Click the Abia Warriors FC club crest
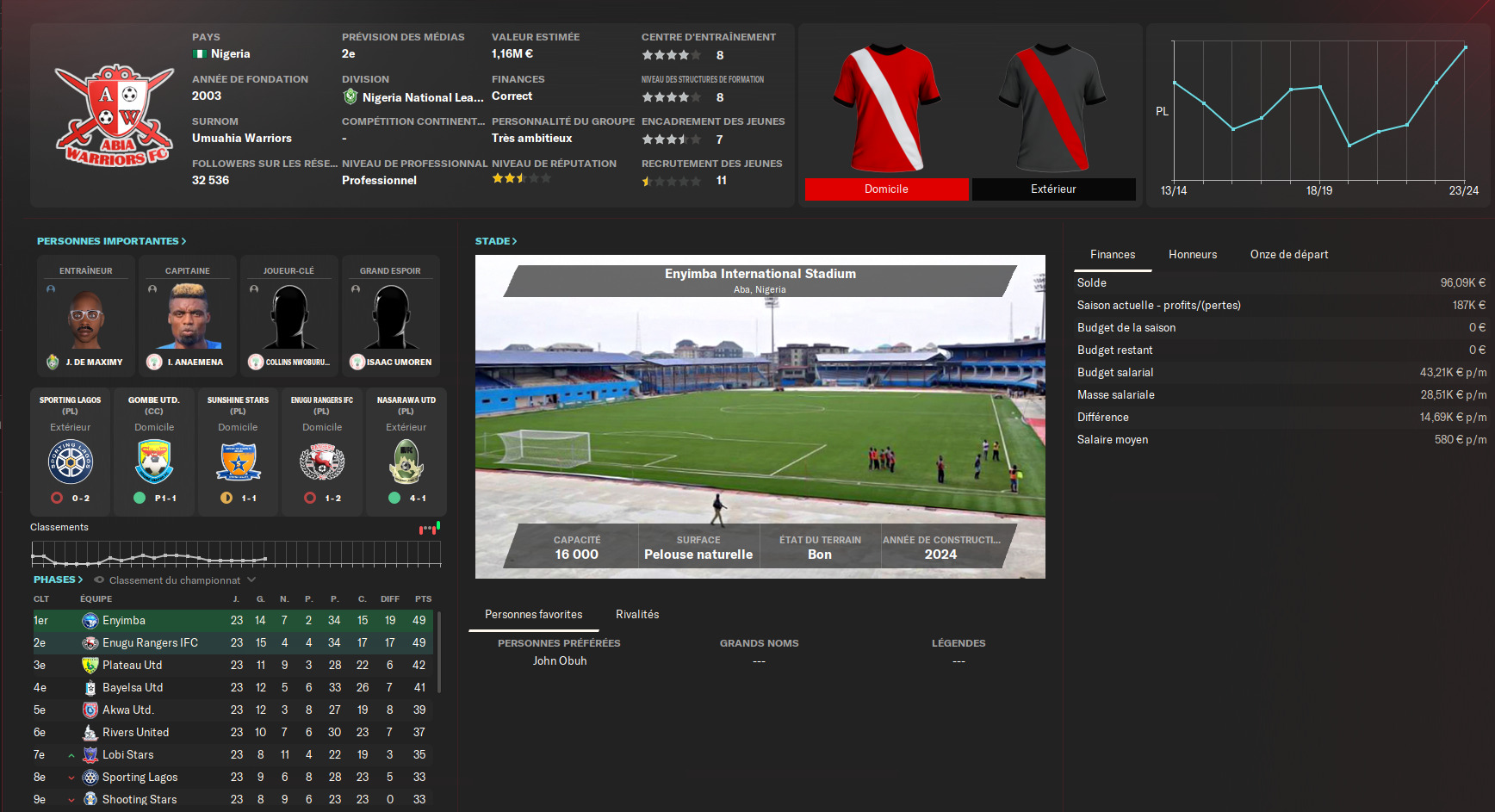The height and width of the screenshot is (812, 1495). pyautogui.click(x=112, y=115)
